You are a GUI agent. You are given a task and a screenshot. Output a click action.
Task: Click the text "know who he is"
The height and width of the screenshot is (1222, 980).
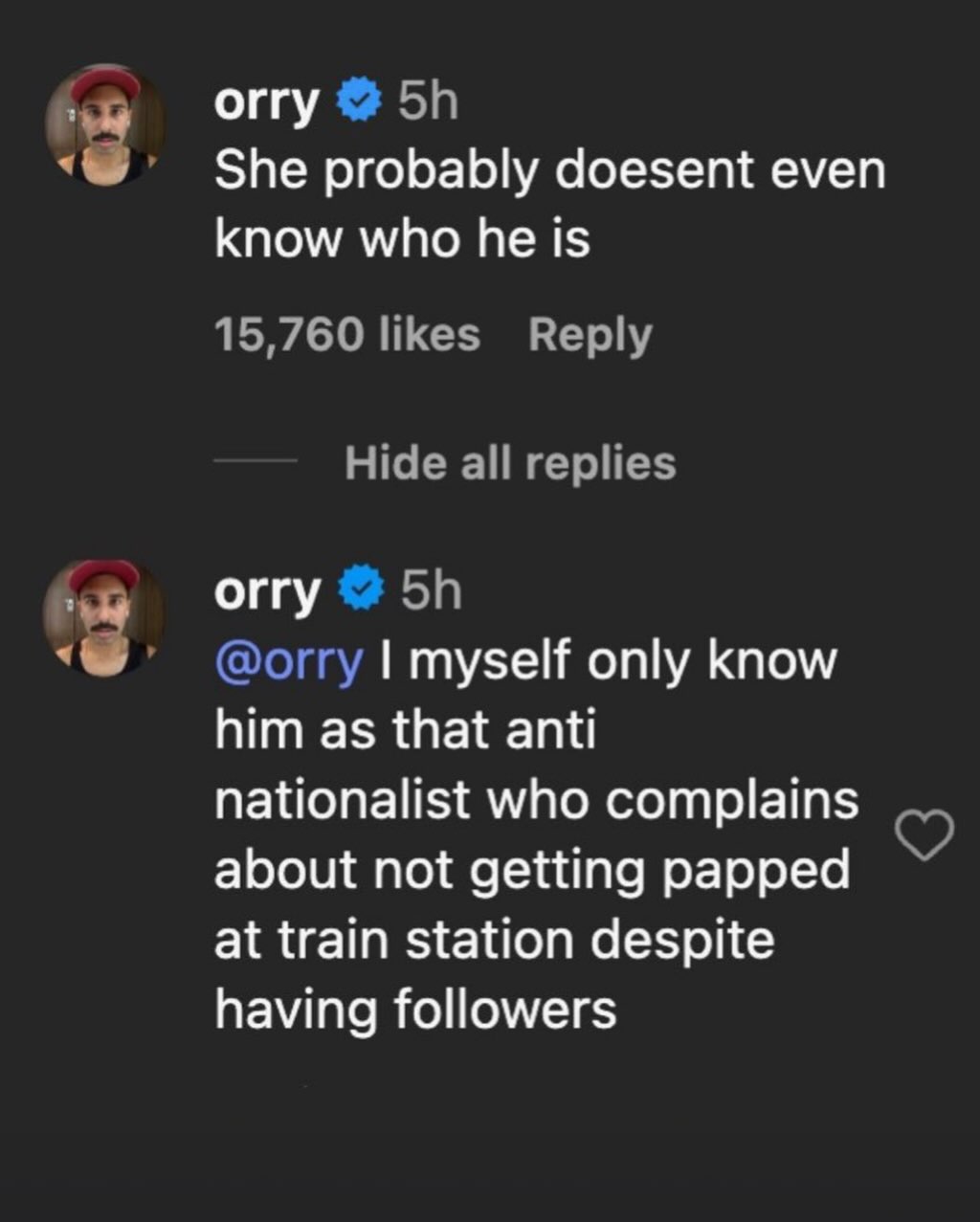[x=402, y=239]
